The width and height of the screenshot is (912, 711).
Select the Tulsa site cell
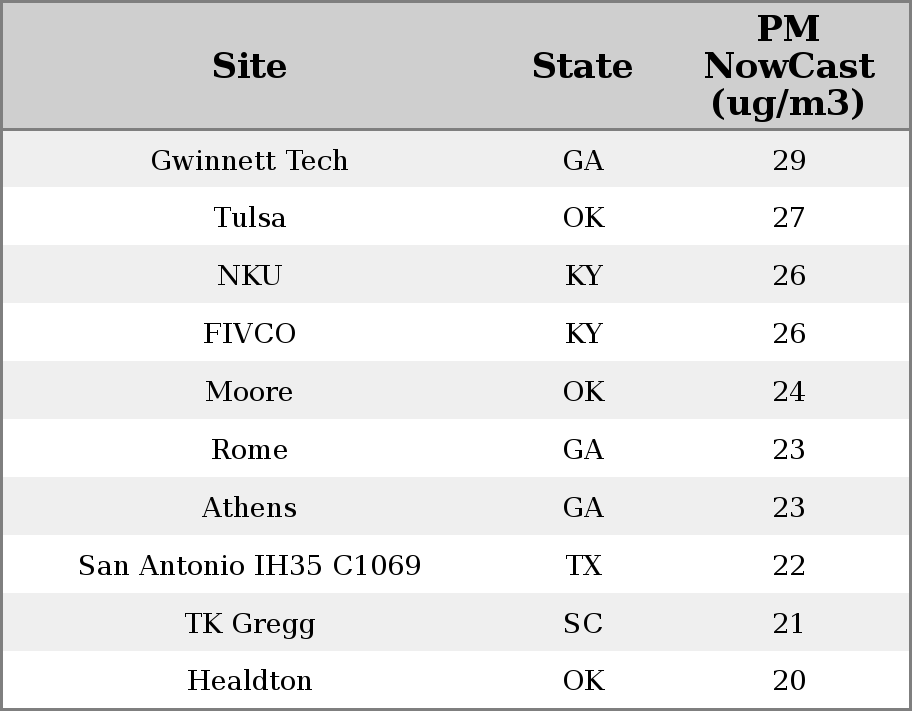point(249,218)
